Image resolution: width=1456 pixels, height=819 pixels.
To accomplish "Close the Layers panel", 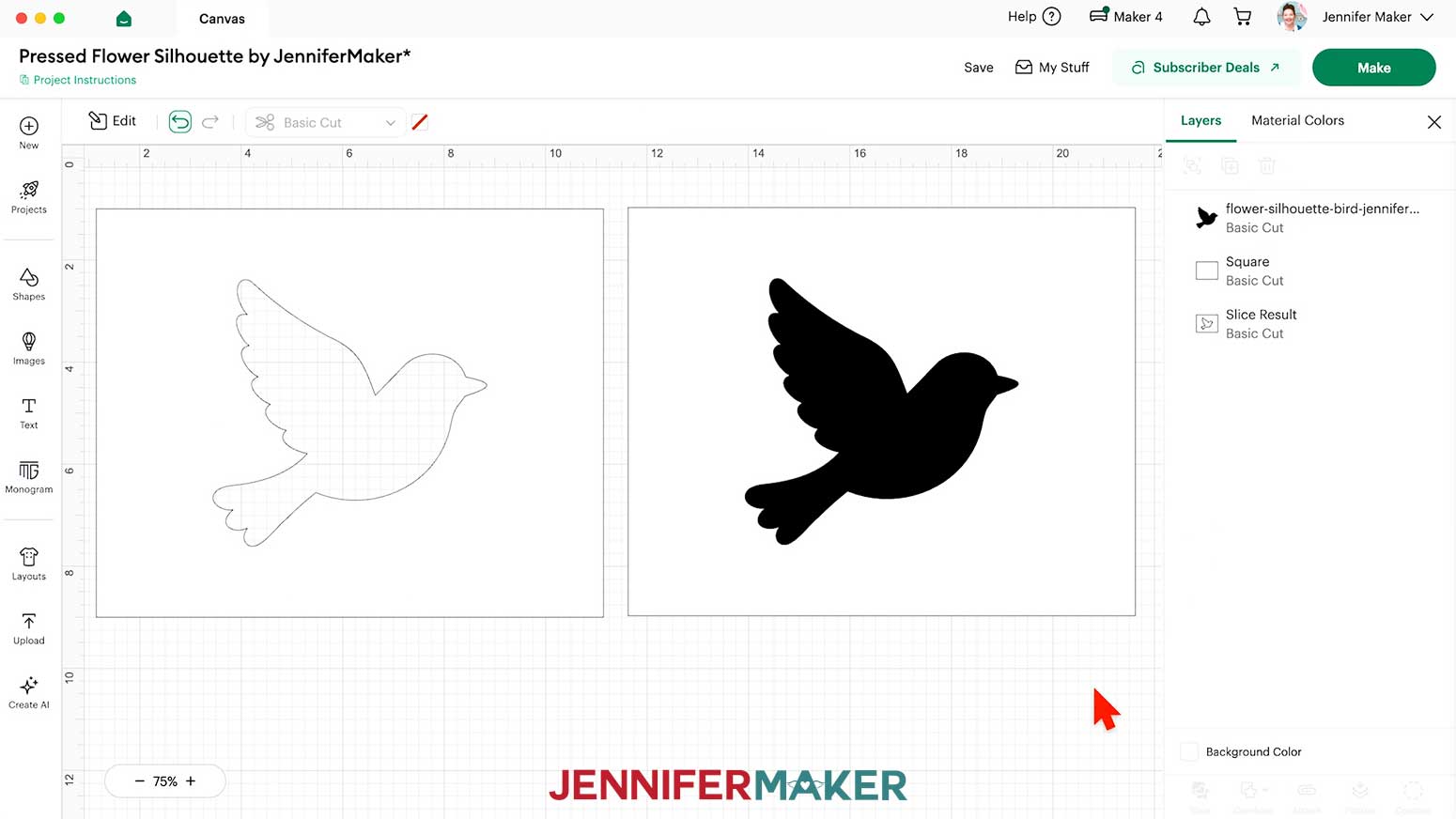I will pos(1433,122).
